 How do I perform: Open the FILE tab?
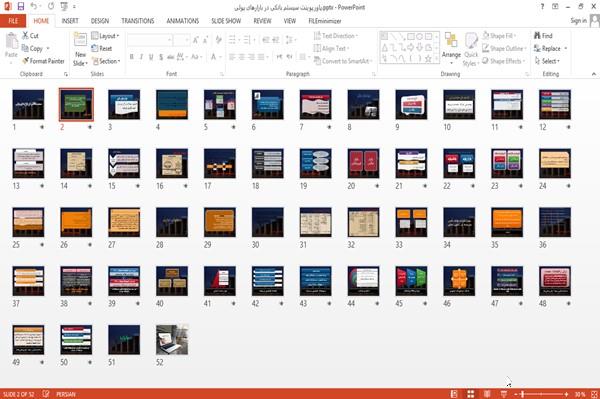[x=13, y=21]
